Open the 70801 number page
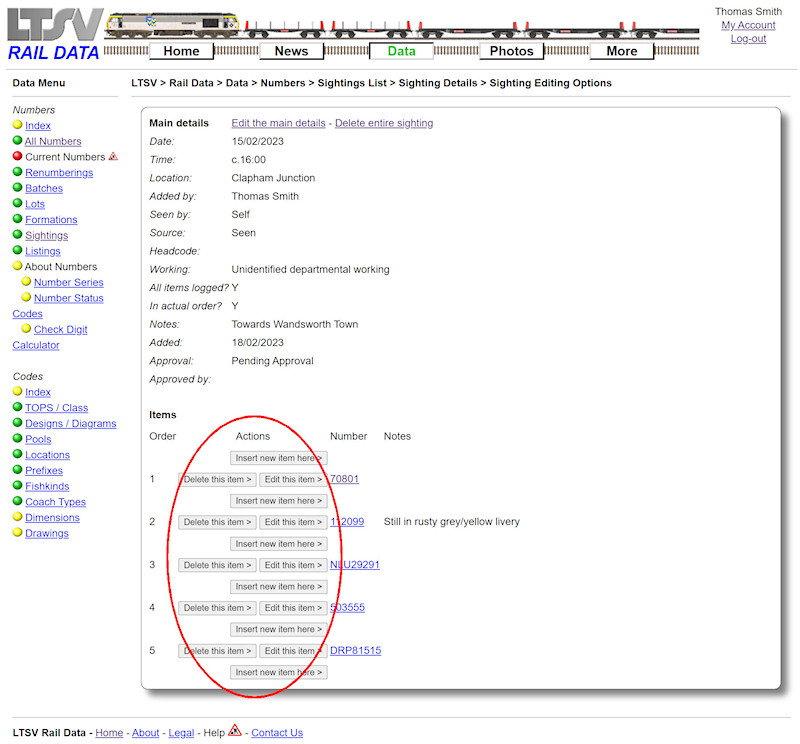 tap(343, 478)
